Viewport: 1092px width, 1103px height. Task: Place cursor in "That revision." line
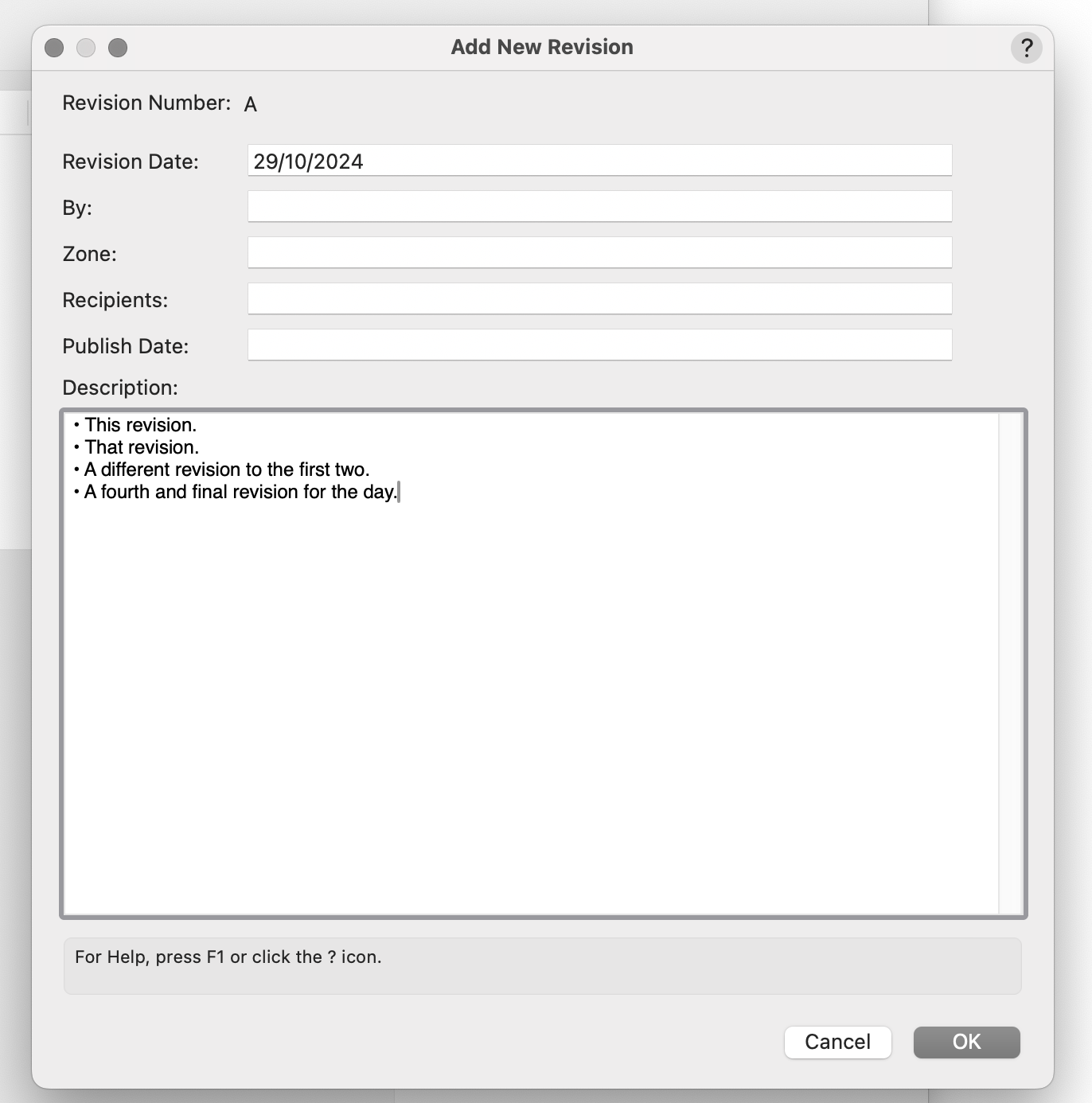(x=142, y=447)
